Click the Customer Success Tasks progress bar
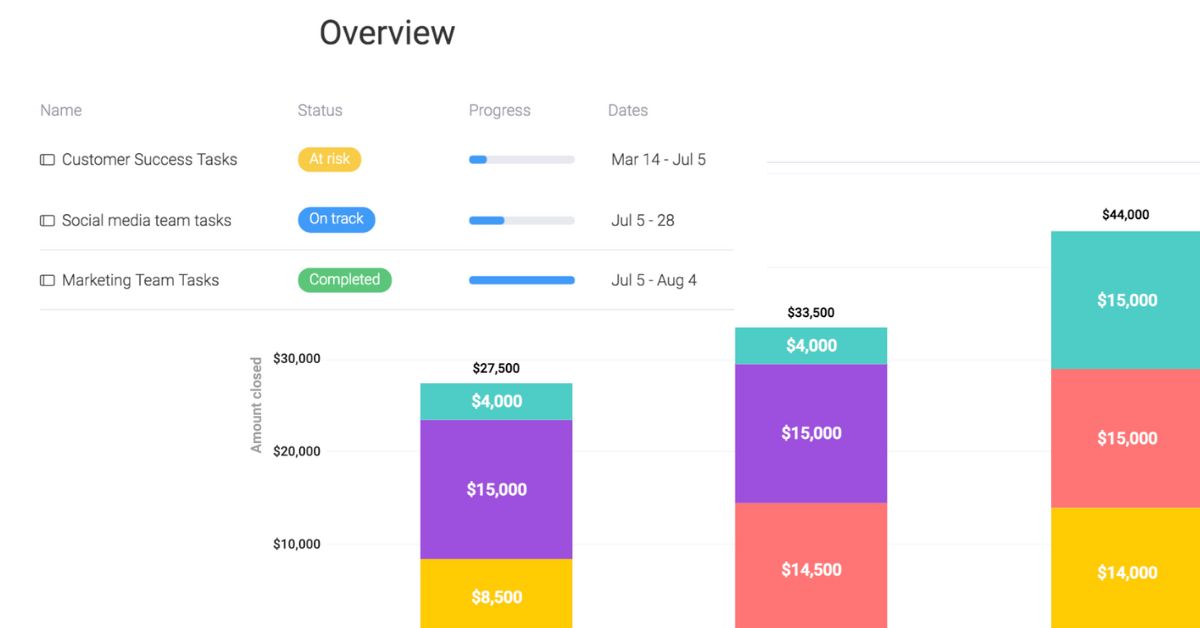This screenshot has height=628, width=1200. point(521,160)
